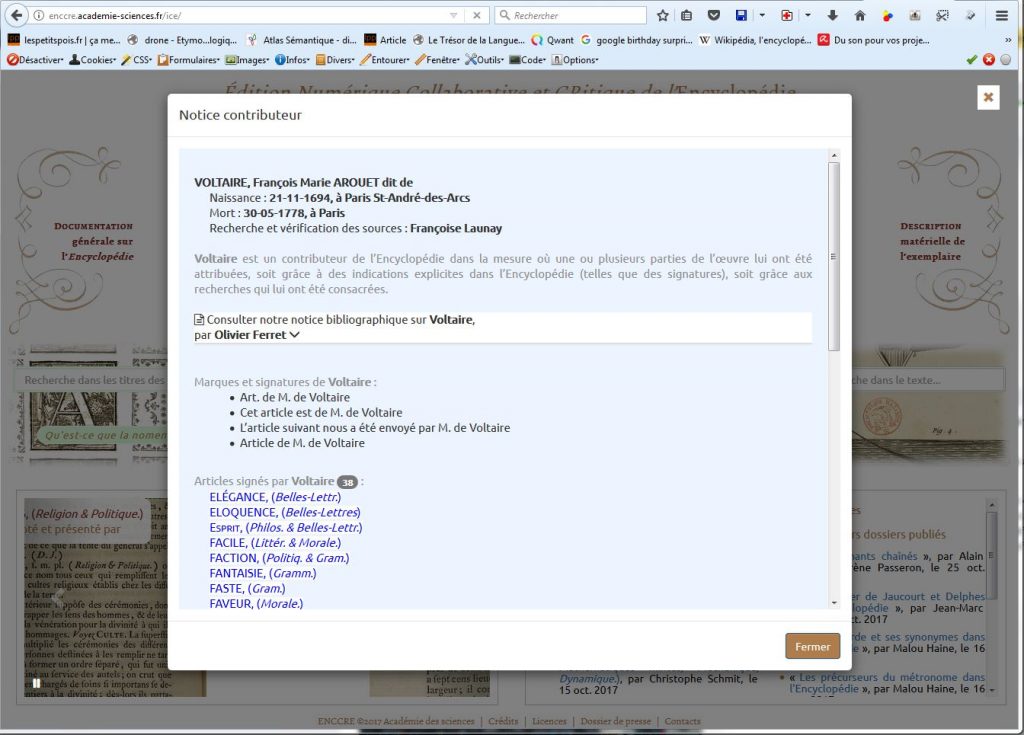Open the URL bar history dropdown arrow
This screenshot has width=1024, height=735.
pyautogui.click(x=453, y=16)
